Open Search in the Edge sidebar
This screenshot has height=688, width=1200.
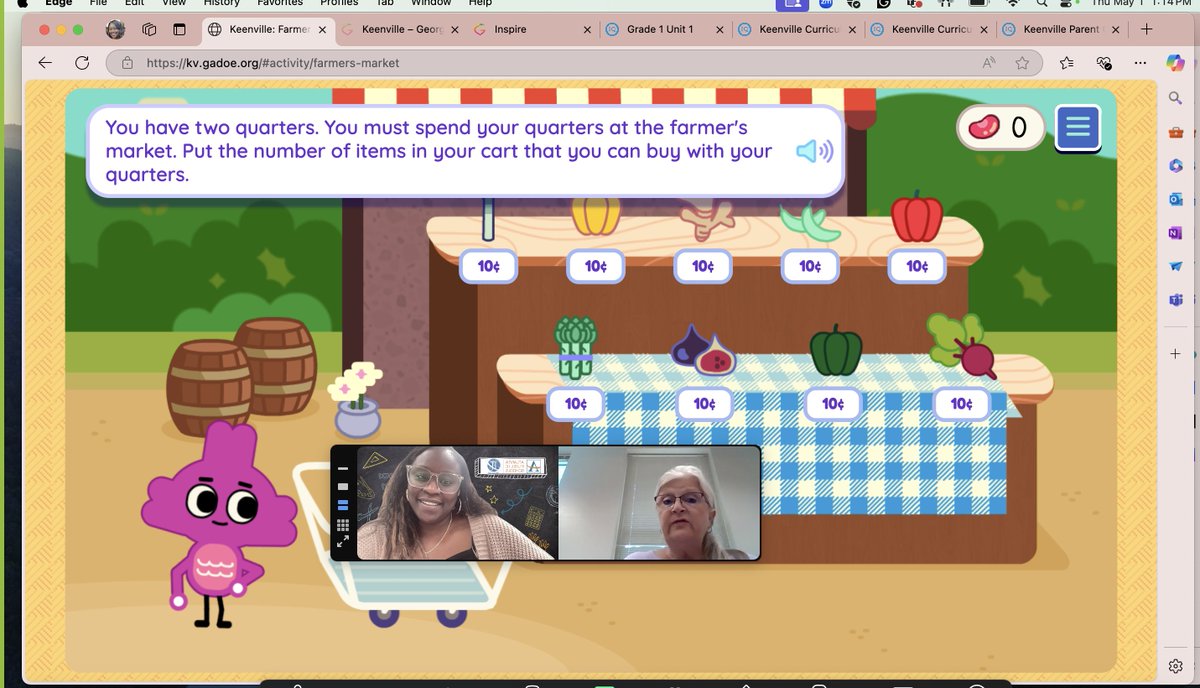pos(1175,97)
